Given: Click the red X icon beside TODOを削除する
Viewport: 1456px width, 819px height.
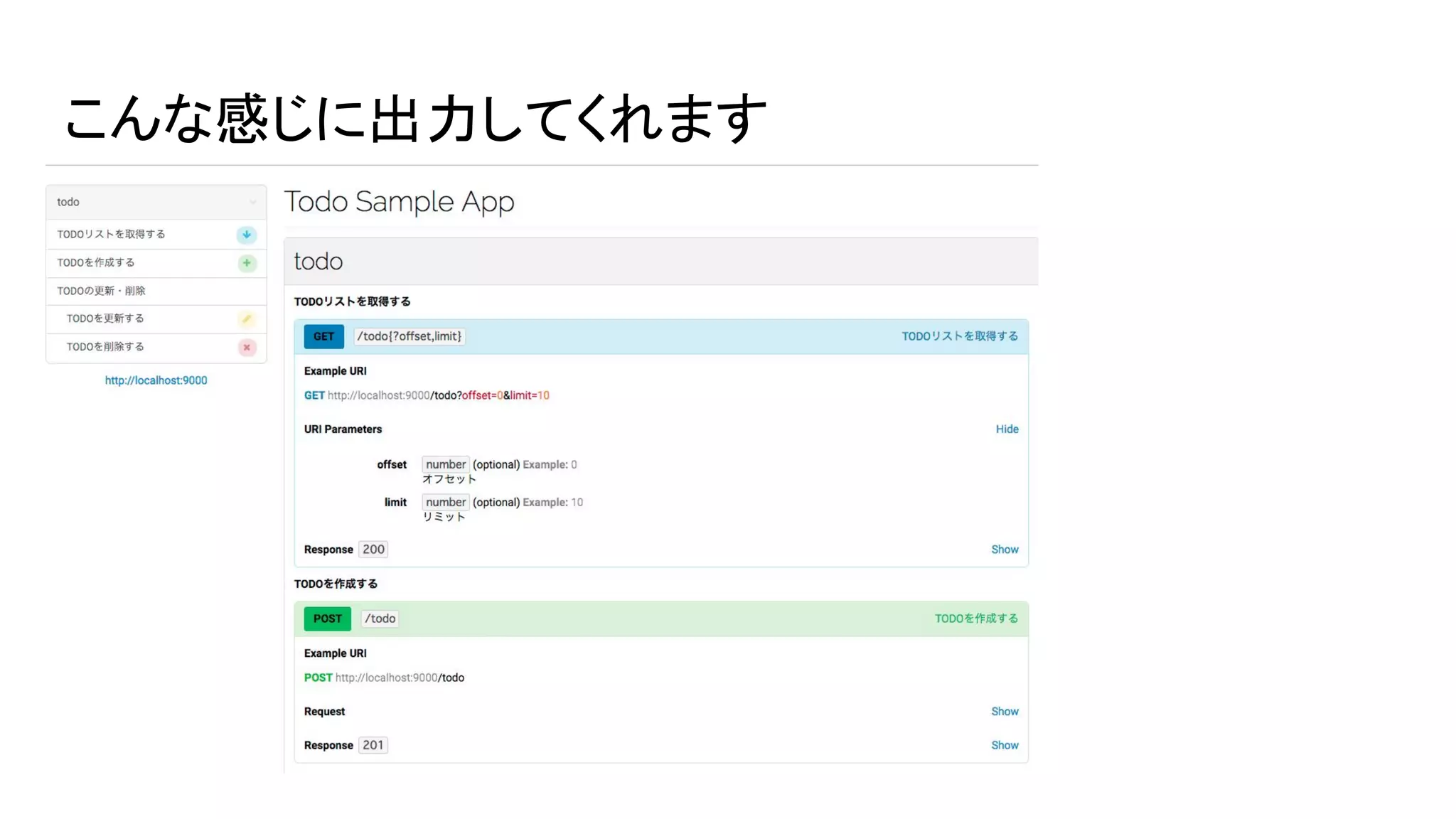Looking at the screenshot, I should point(247,348).
